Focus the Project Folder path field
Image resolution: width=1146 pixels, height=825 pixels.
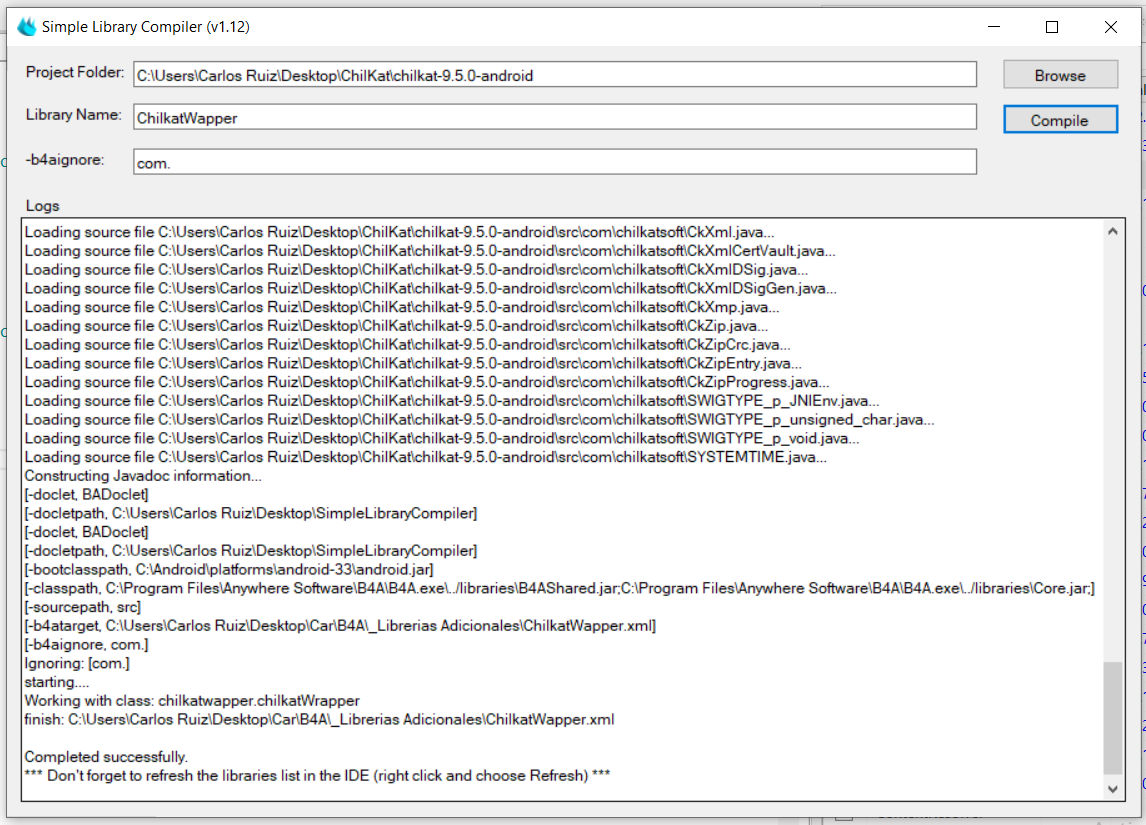(x=555, y=75)
